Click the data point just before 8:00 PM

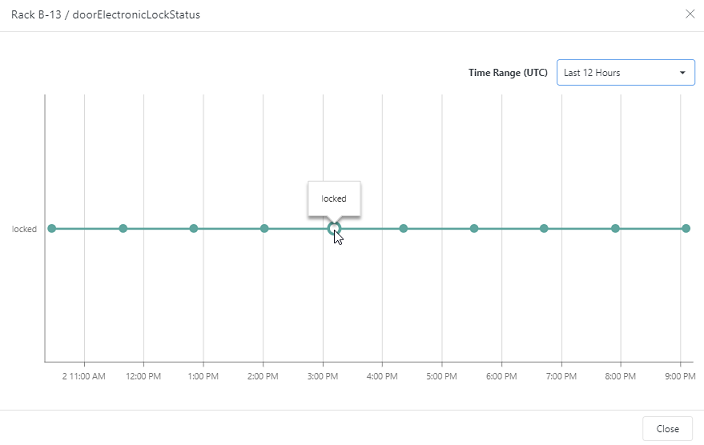tap(615, 229)
